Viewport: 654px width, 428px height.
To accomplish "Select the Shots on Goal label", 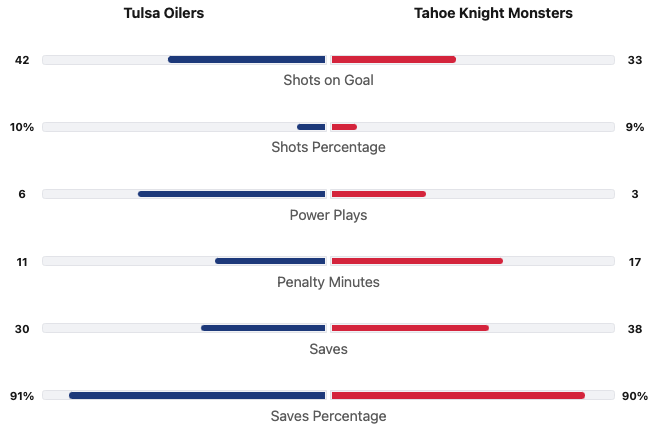I will point(328,80).
